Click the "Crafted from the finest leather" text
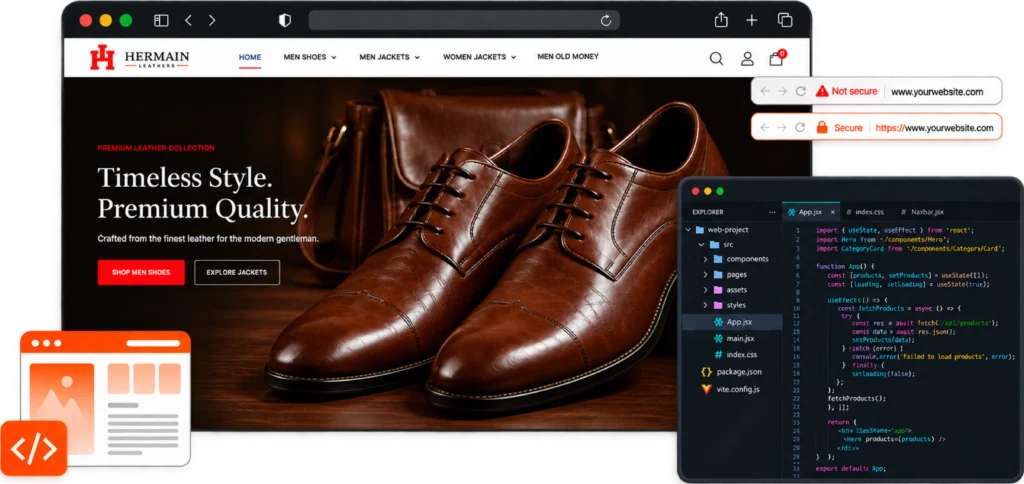Image resolution: width=1024 pixels, height=484 pixels. [x=208, y=239]
